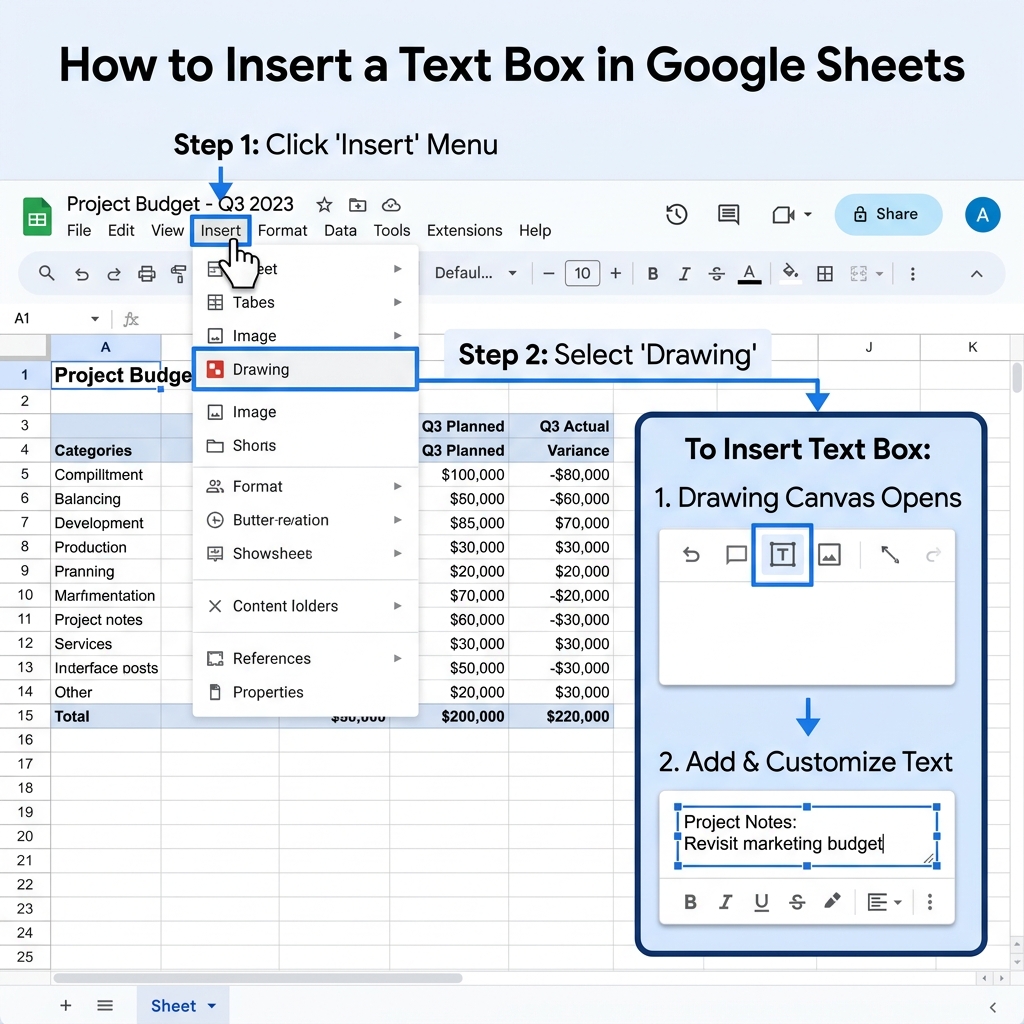The width and height of the screenshot is (1024, 1024).
Task: Toggle italic in main toolbar
Action: click(x=684, y=273)
